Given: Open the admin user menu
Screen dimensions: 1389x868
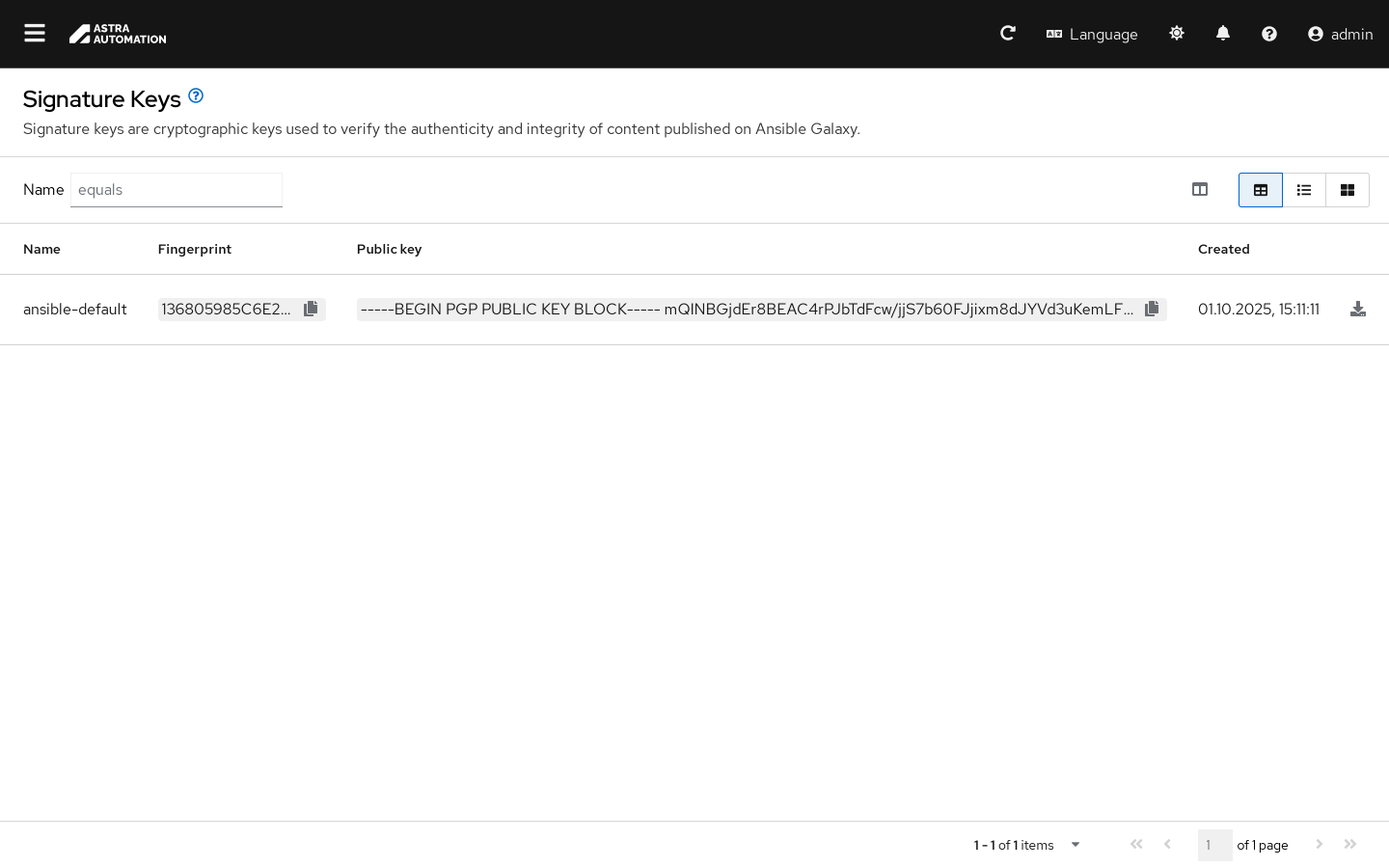Looking at the screenshot, I should pyautogui.click(x=1340, y=34).
